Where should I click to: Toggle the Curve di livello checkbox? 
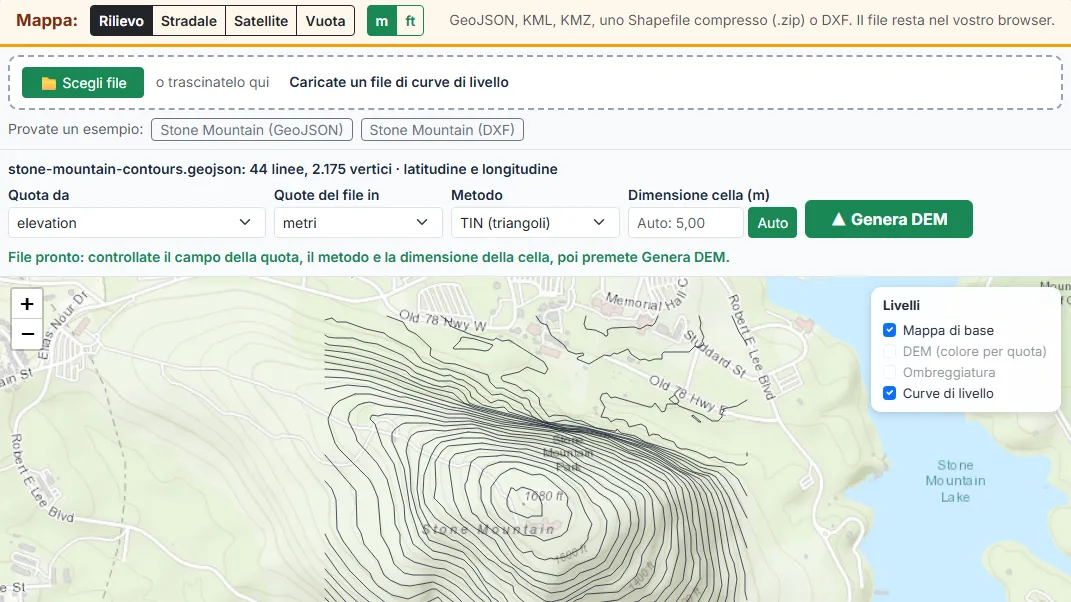click(889, 393)
